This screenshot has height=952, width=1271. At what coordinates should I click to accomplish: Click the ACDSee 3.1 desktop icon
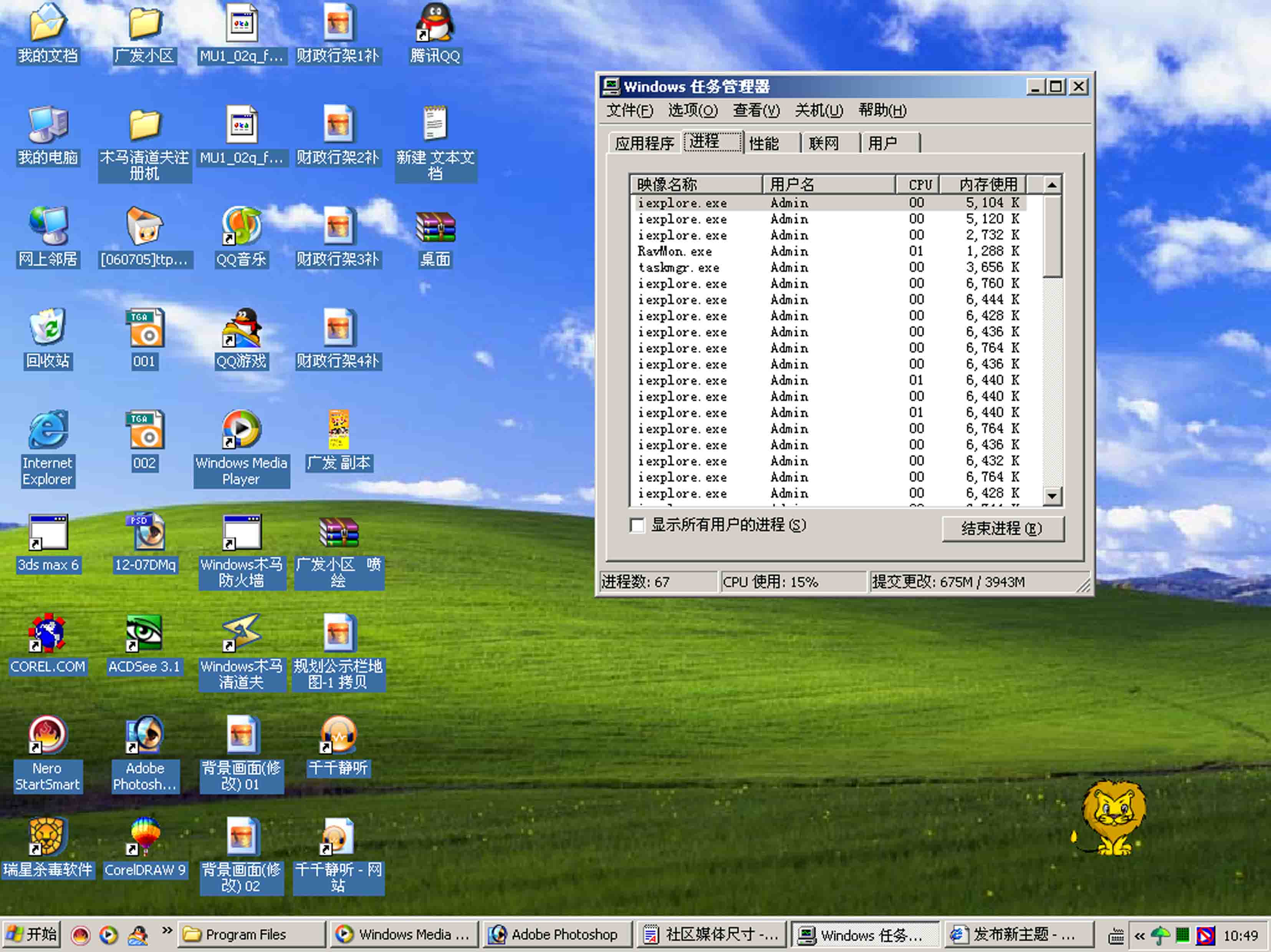[144, 634]
